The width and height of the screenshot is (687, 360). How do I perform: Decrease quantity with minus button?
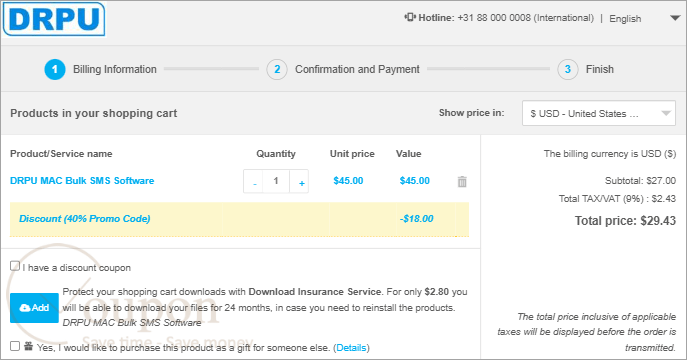tap(254, 181)
